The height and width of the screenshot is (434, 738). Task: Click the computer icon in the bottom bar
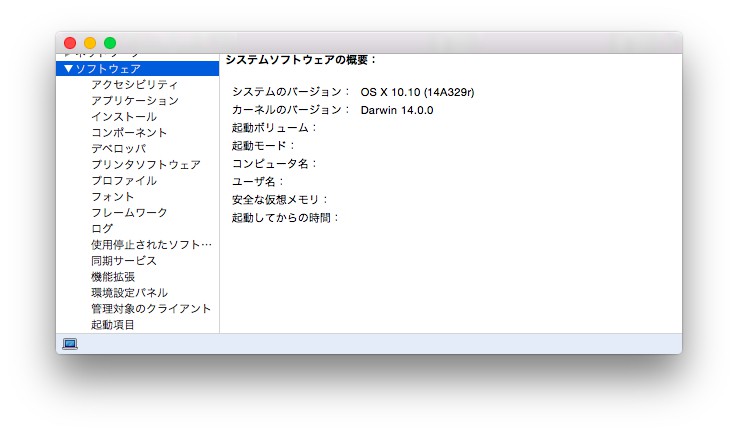click(x=70, y=344)
